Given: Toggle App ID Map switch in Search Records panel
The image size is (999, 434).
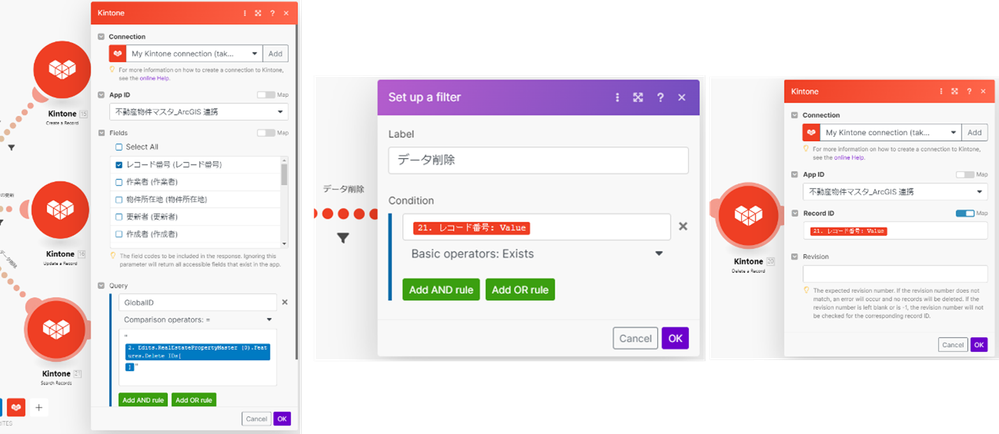Looking at the screenshot, I should pyautogui.click(x=266, y=95).
